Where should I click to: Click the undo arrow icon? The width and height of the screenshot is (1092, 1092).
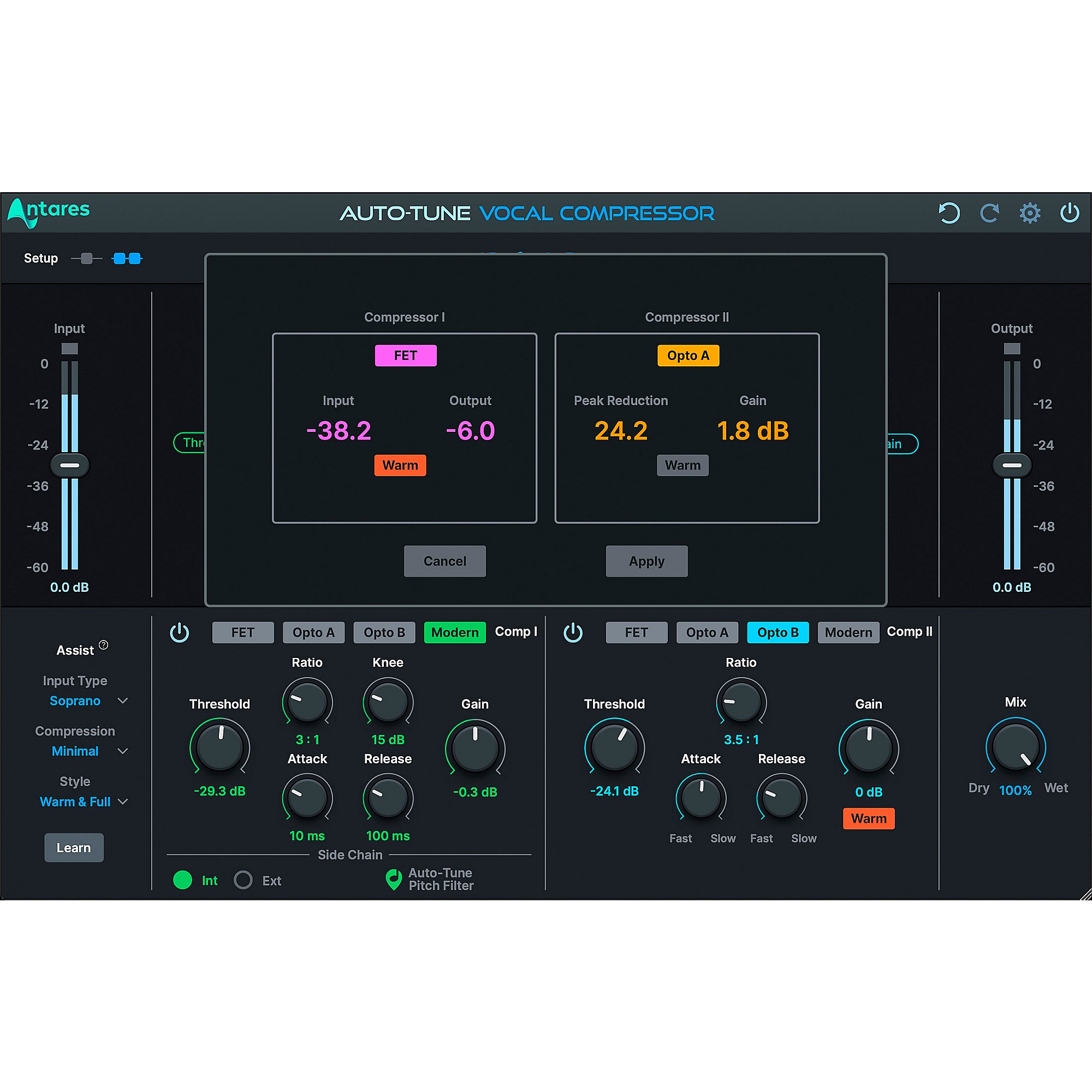coord(949,213)
